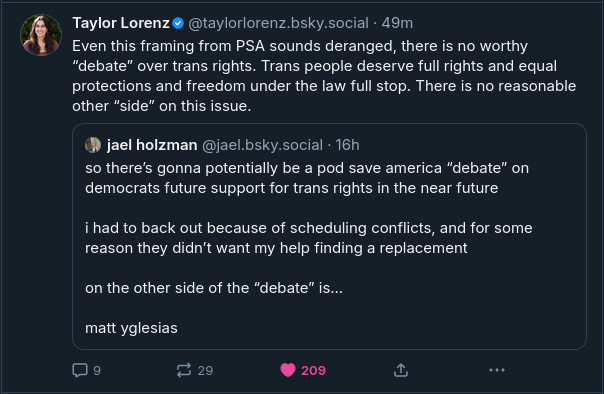604x394 pixels.
Task: Unlike the post via pink heart icon
Action: (288, 370)
